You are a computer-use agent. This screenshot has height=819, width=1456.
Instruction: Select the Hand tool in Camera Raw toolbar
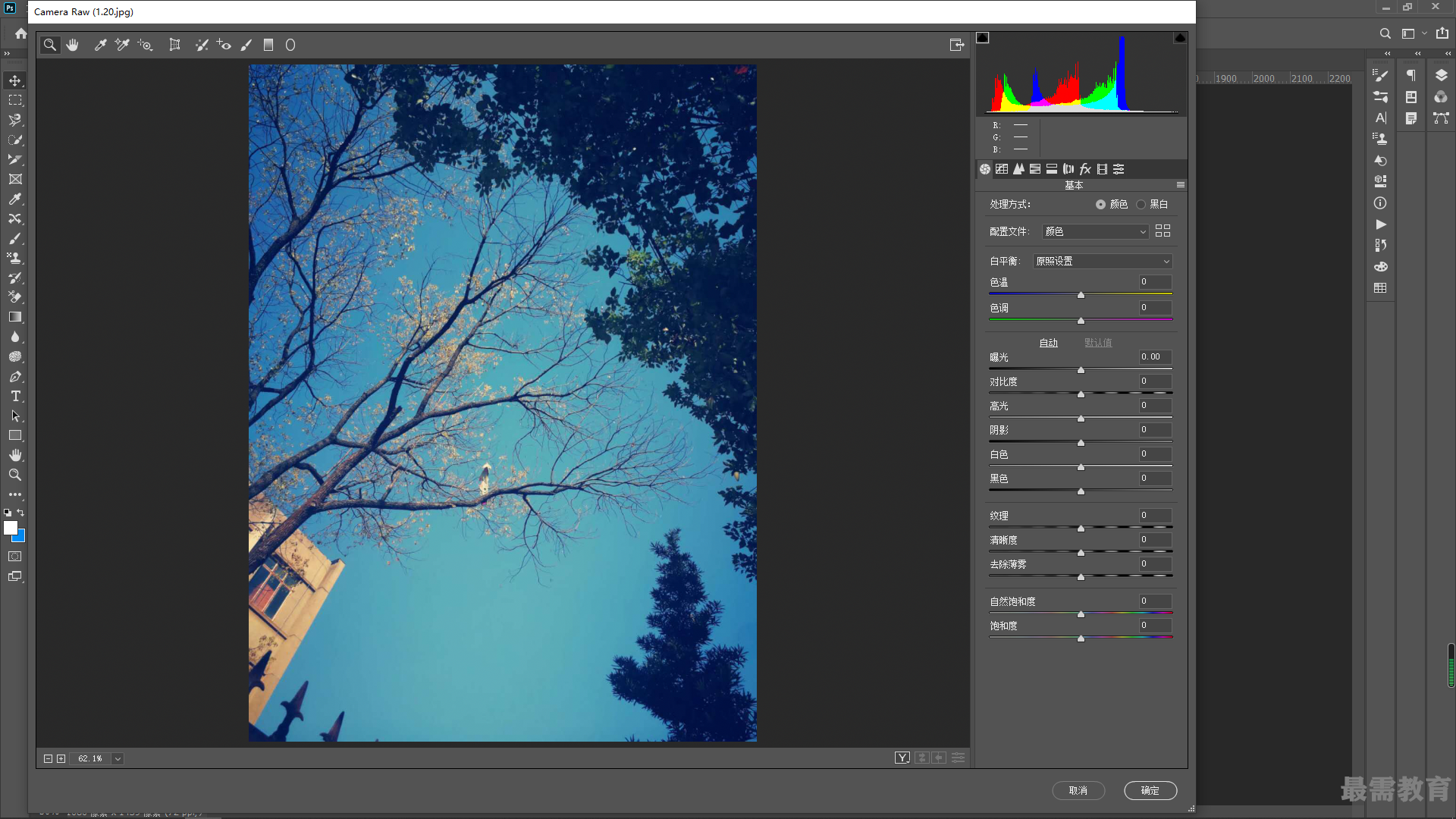73,45
